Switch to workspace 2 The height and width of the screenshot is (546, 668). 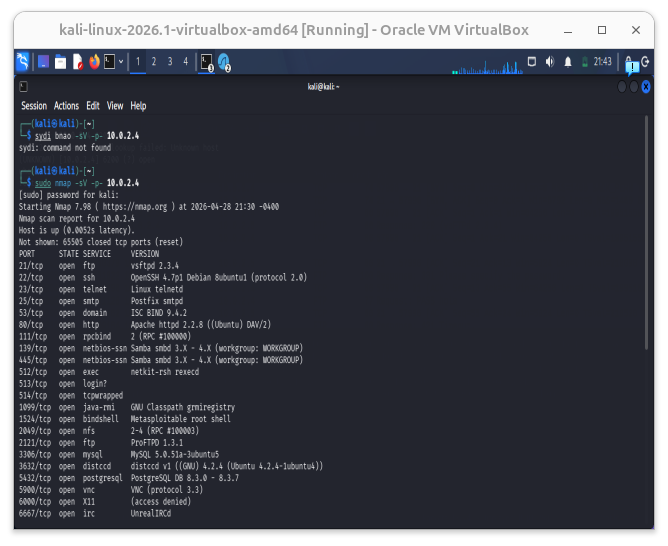click(x=154, y=62)
